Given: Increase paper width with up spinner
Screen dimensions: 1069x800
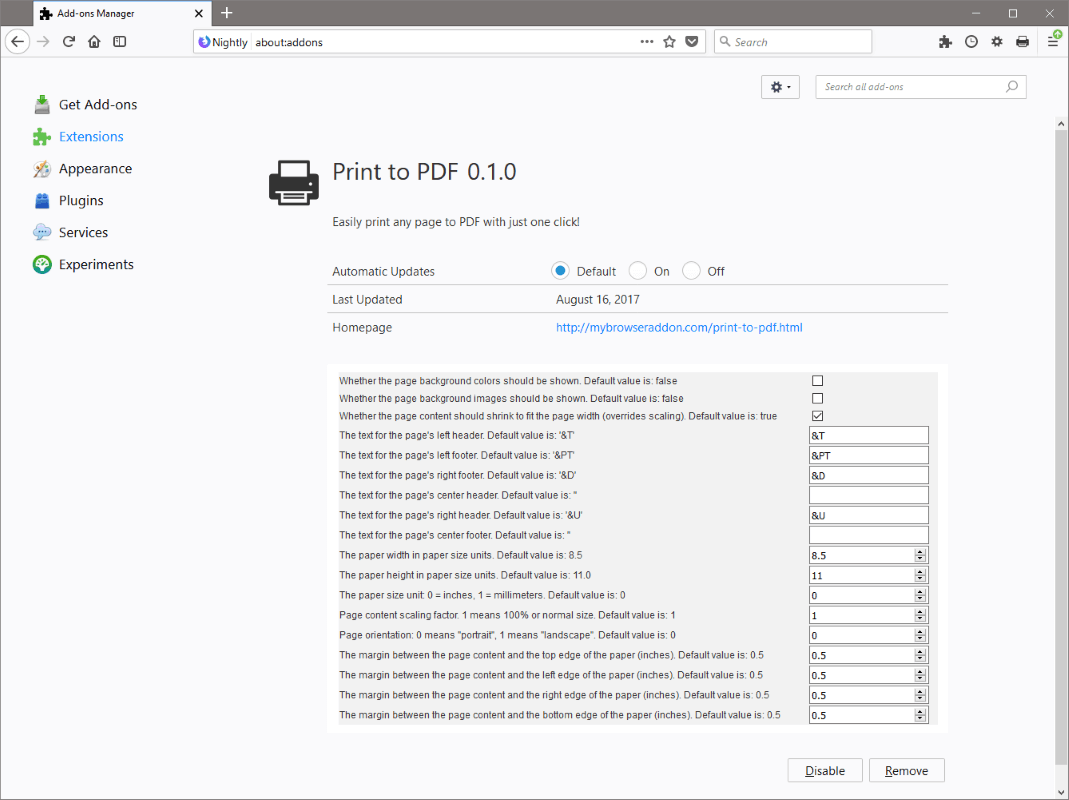Looking at the screenshot, I should point(920,551).
